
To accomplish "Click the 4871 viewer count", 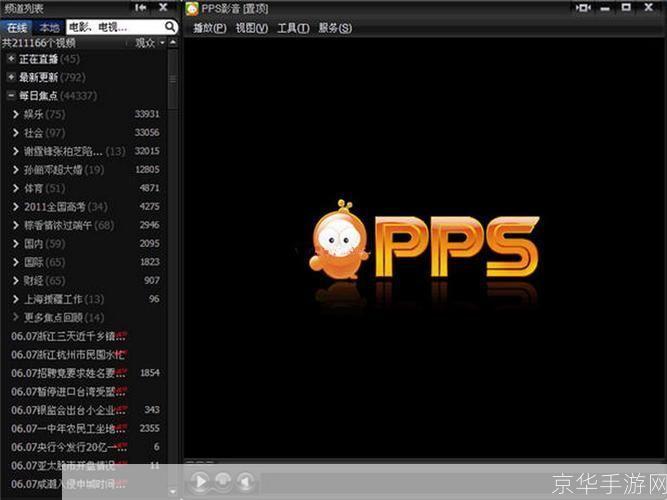I will click(149, 188).
